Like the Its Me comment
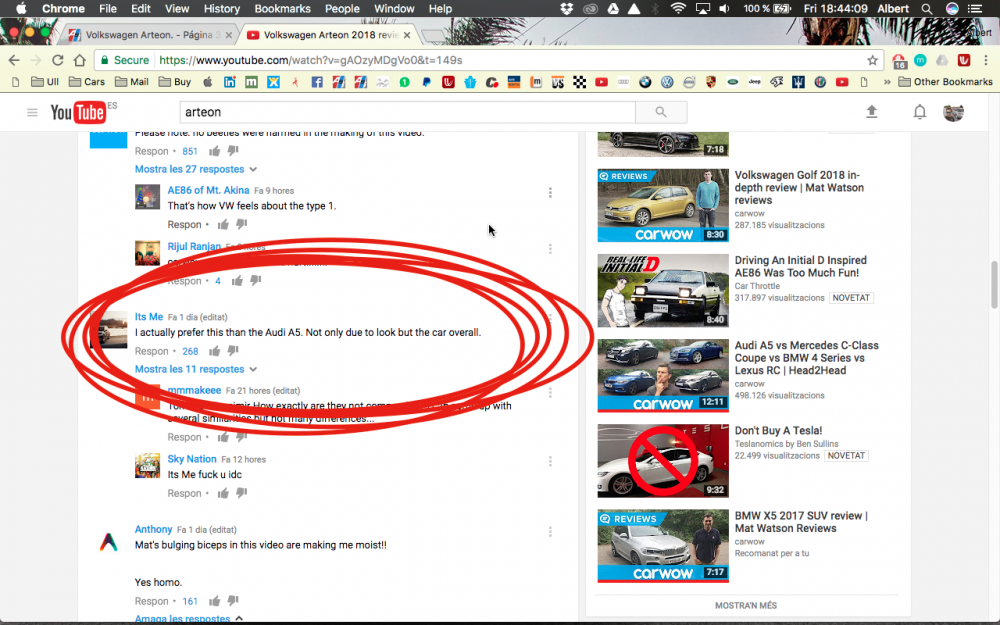The height and width of the screenshot is (625, 1000). (x=214, y=351)
